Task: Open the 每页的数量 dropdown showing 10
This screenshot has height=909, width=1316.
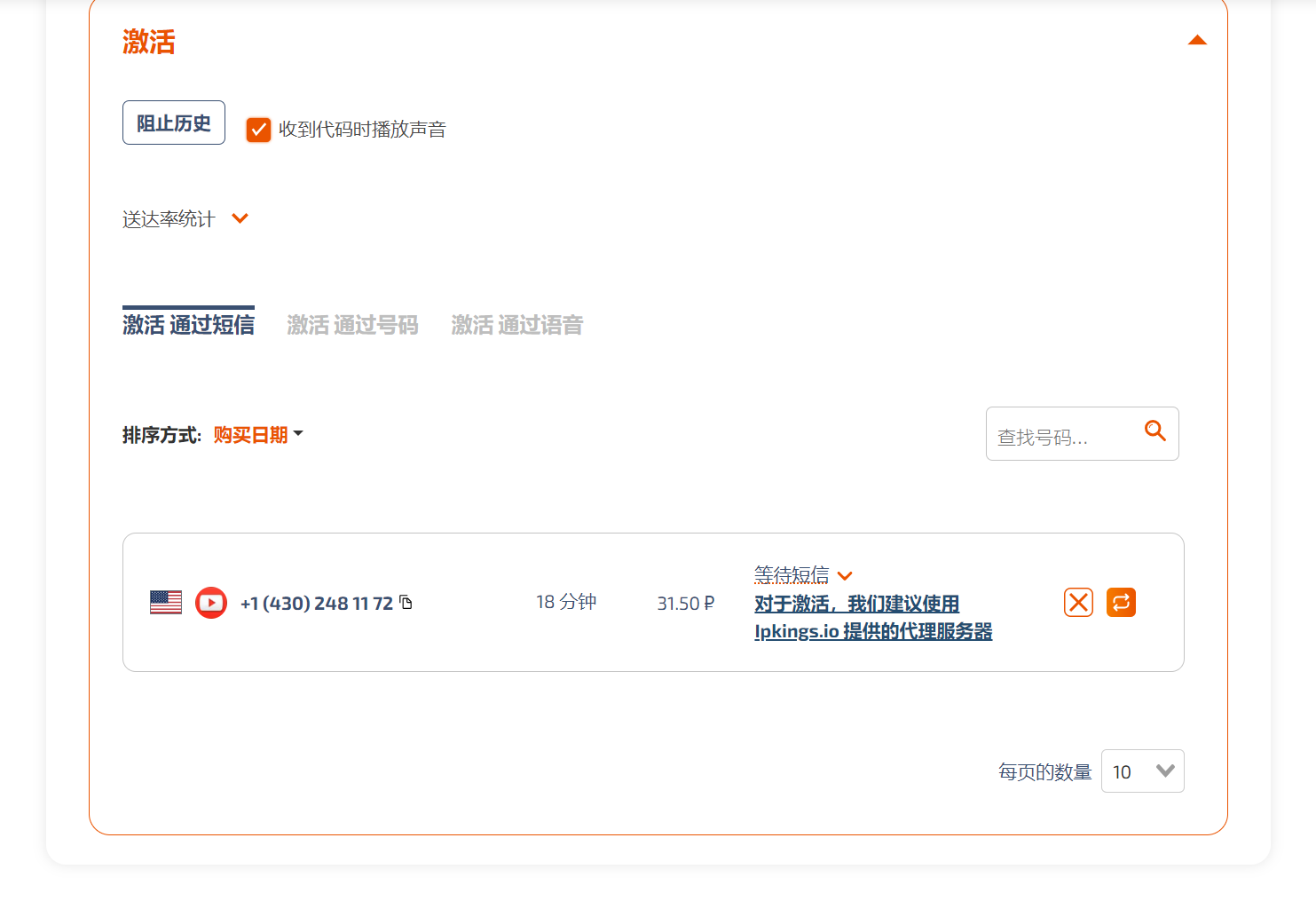Action: point(1143,771)
